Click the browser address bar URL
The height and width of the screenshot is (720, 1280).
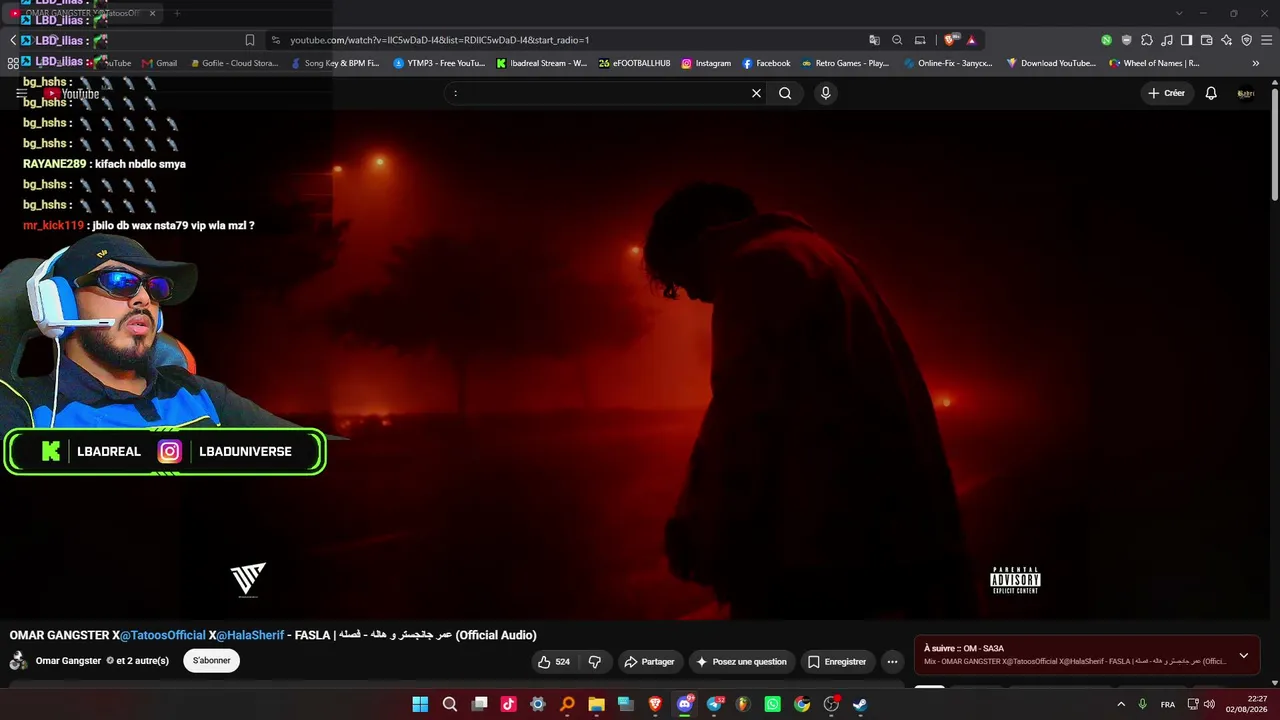pyautogui.click(x=439, y=40)
